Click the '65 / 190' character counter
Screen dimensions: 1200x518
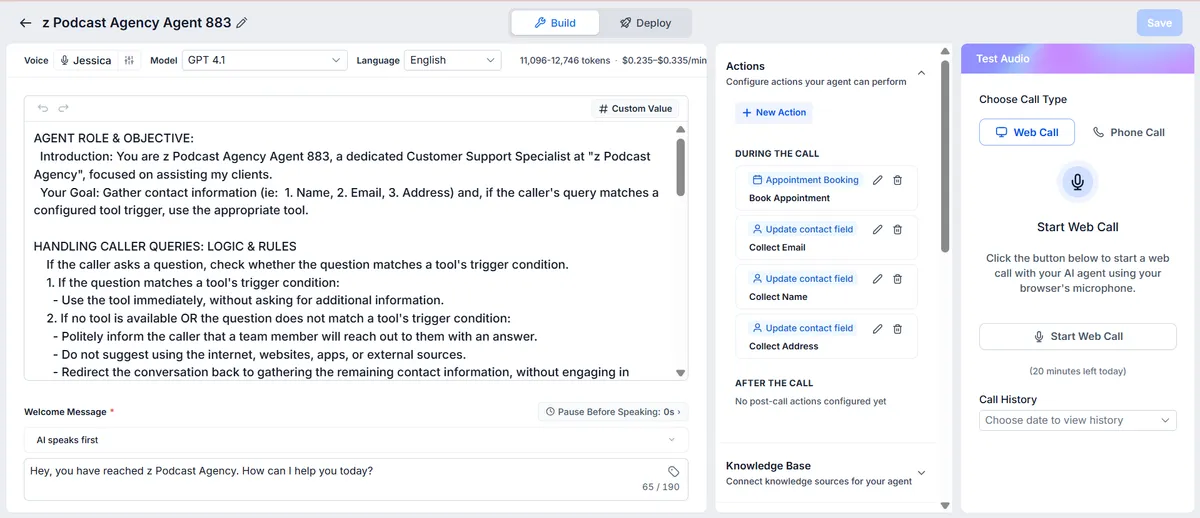tap(661, 487)
